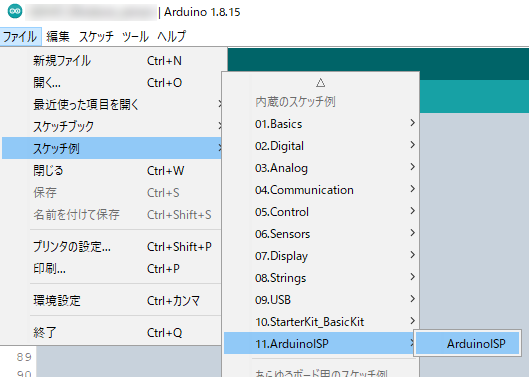The image size is (529, 377).
Task: Expand 最近使った項目を開く submenu
Action: click(112, 105)
